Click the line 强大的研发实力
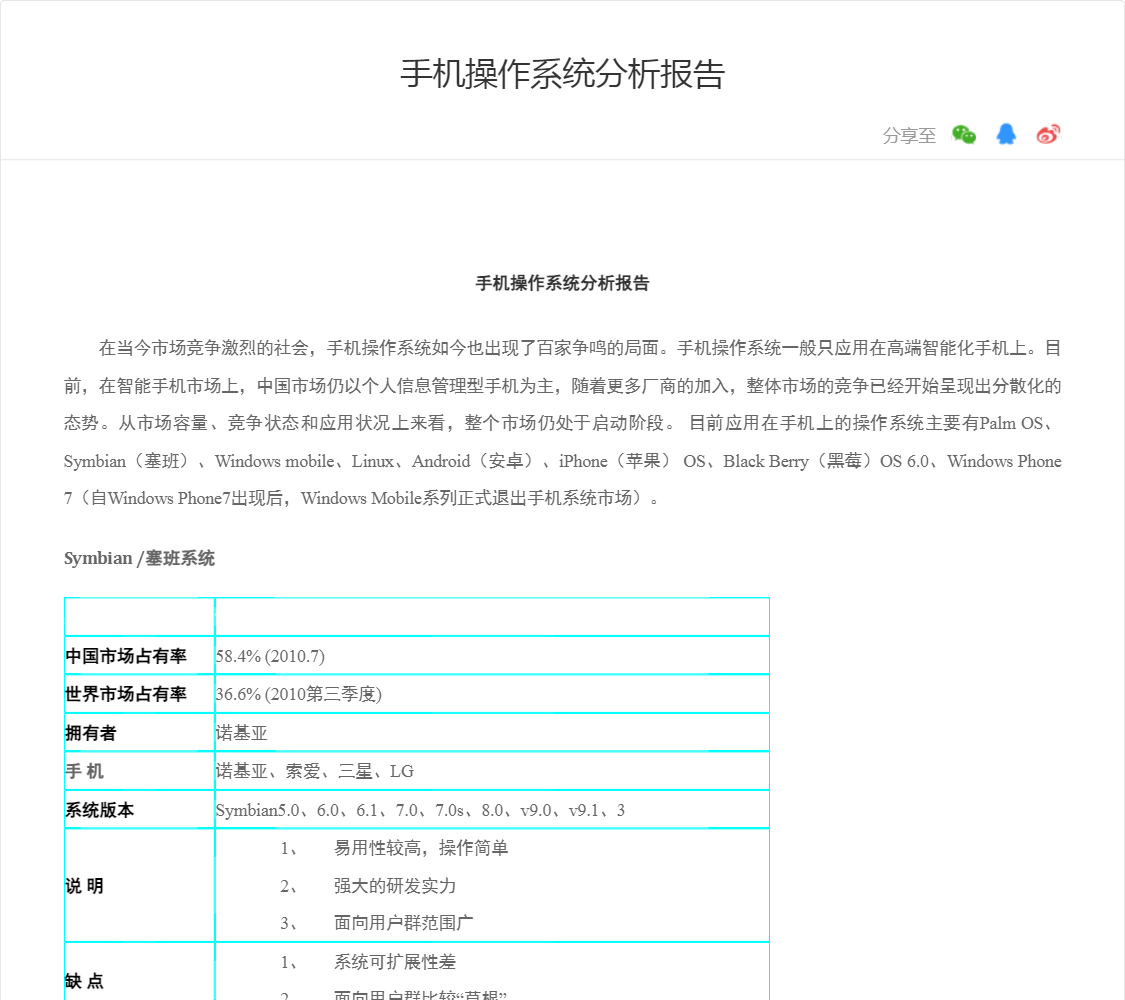 tap(395, 886)
